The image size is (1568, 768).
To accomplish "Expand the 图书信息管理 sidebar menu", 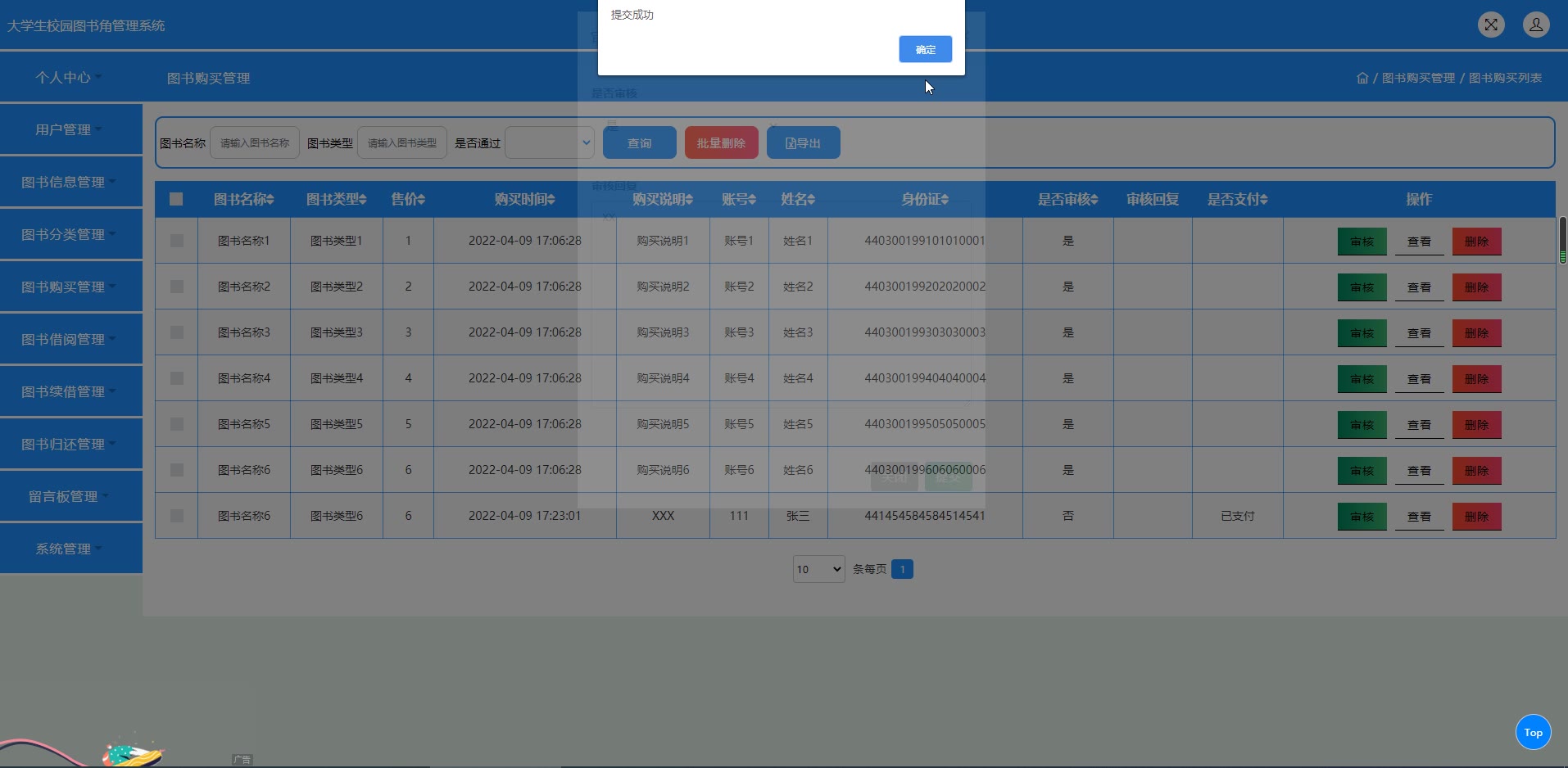I will pyautogui.click(x=69, y=182).
